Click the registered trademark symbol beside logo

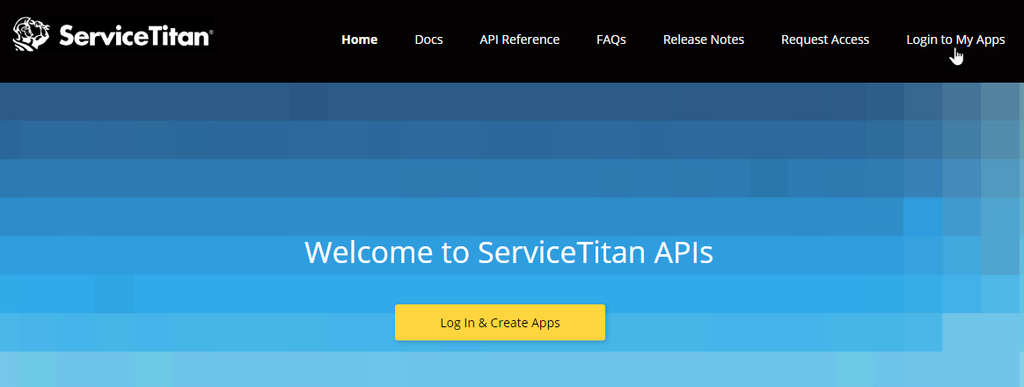(x=211, y=30)
